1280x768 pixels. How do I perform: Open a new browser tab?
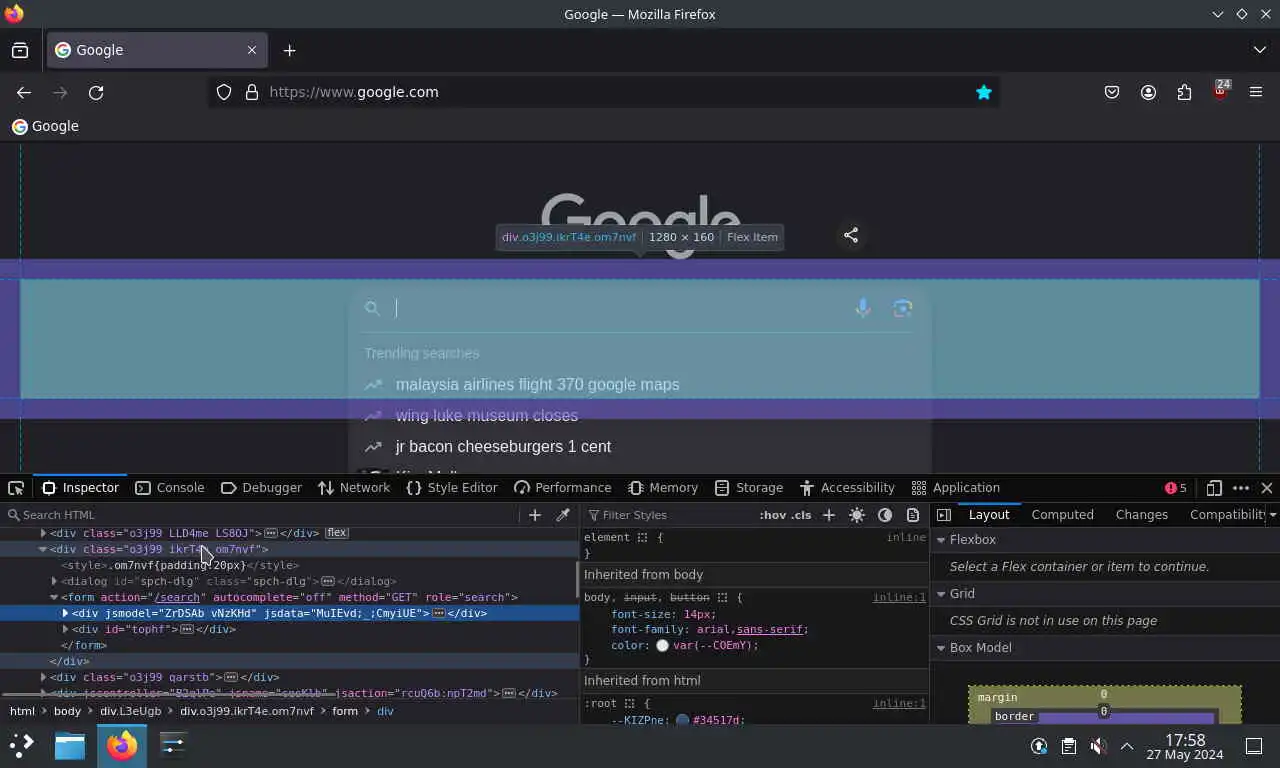pyautogui.click(x=289, y=50)
